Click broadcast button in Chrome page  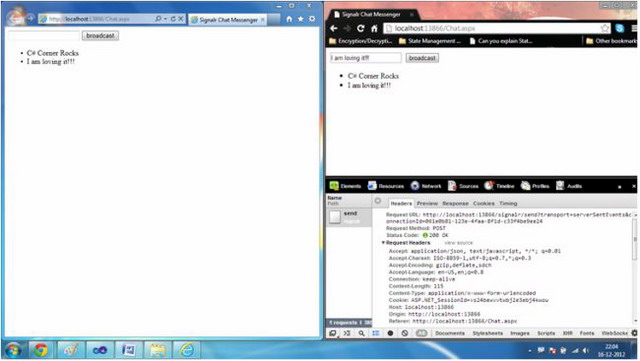point(422,58)
